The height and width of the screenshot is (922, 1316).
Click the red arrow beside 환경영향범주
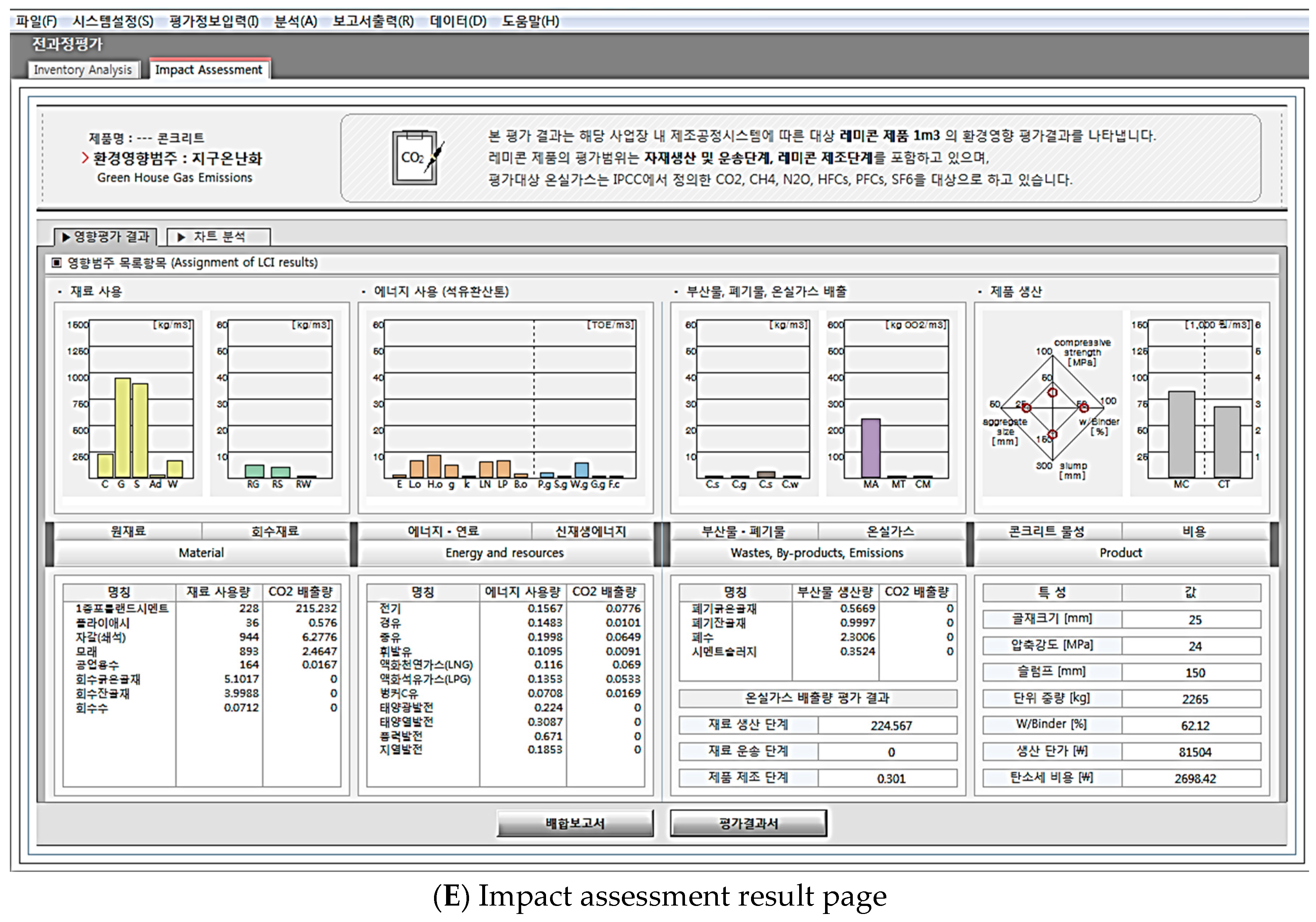pyautogui.click(x=85, y=158)
